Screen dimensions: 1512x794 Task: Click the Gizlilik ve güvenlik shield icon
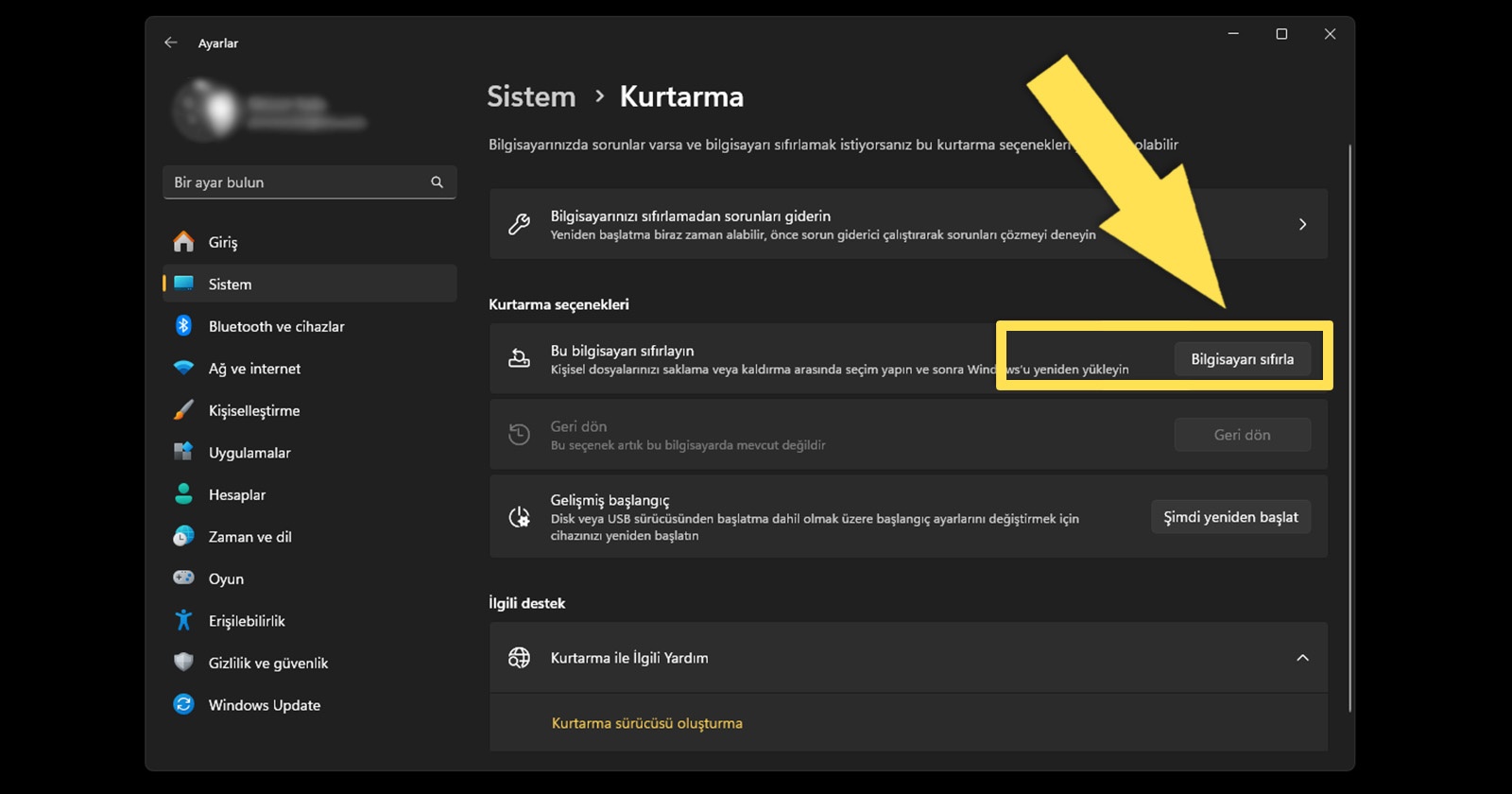pyautogui.click(x=183, y=662)
